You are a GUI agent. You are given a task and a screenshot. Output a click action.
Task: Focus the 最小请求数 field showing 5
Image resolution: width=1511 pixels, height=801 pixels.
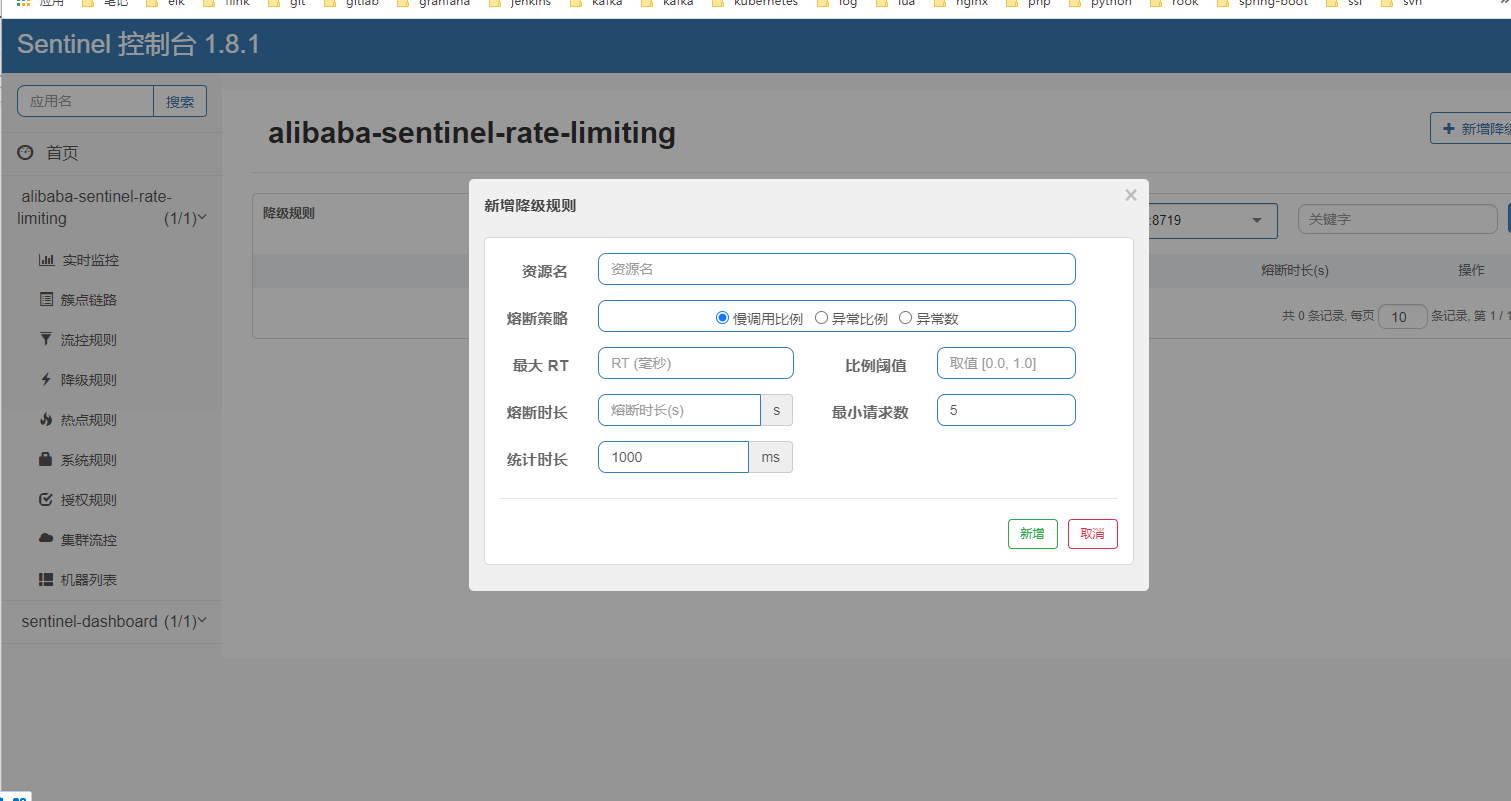(x=1006, y=410)
